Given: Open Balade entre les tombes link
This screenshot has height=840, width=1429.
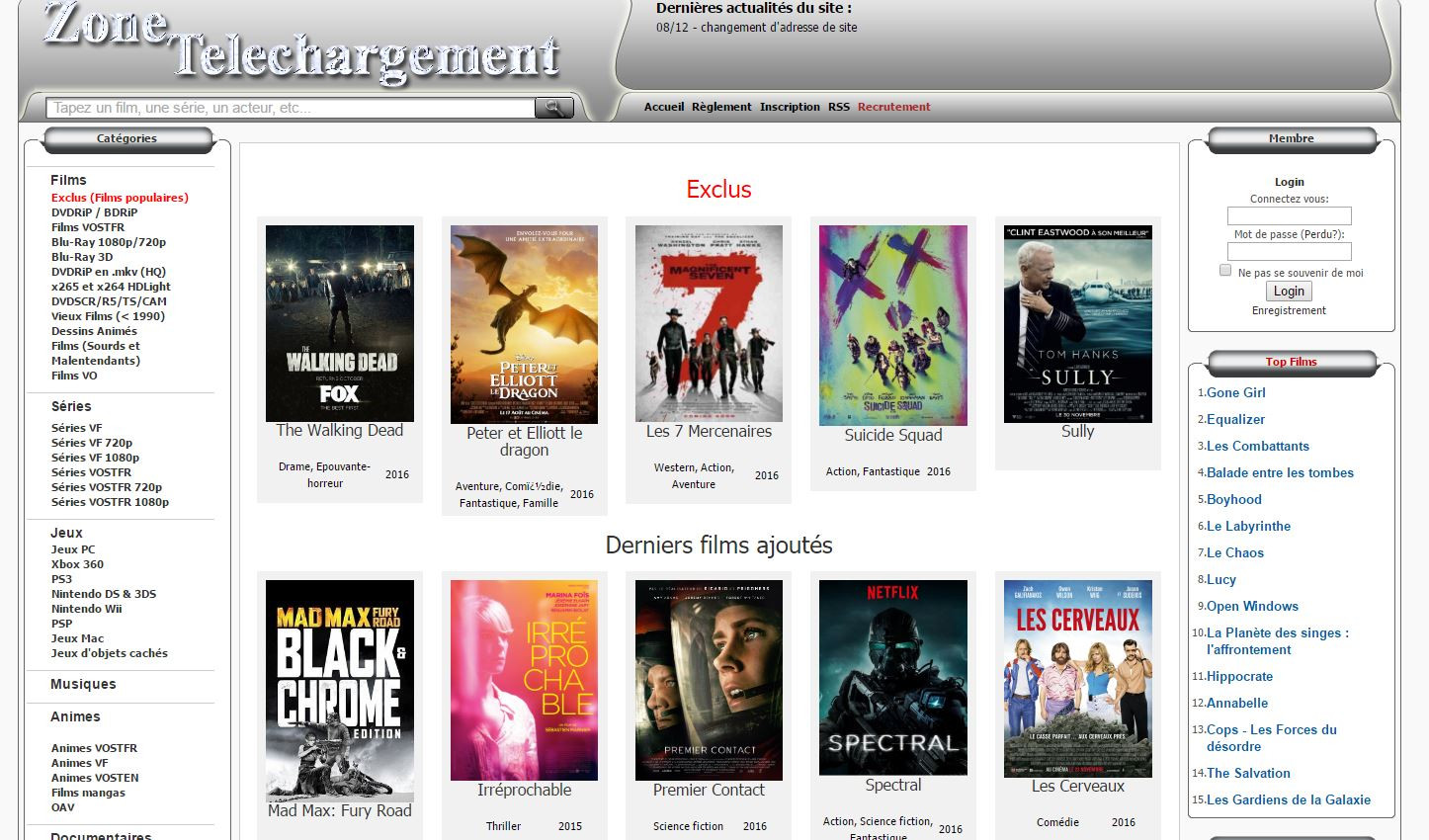Looking at the screenshot, I should (x=1280, y=472).
